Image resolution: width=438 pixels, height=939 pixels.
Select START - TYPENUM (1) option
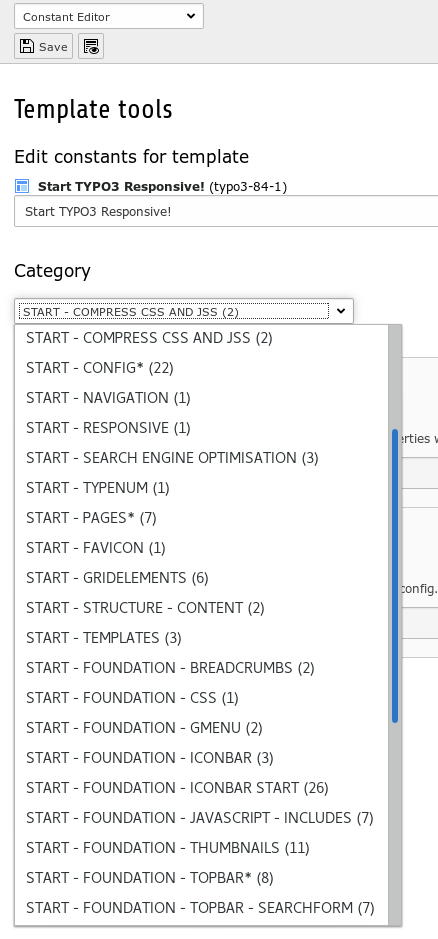[201, 487]
